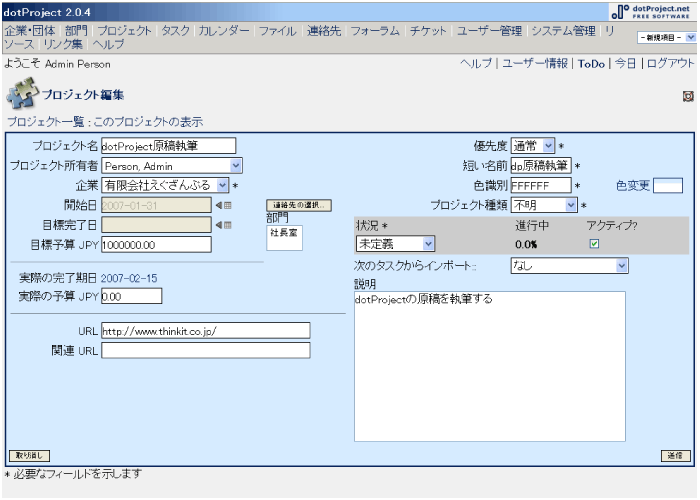
Task: Open the target finish date calendar icon
Action: pyautogui.click(x=227, y=225)
